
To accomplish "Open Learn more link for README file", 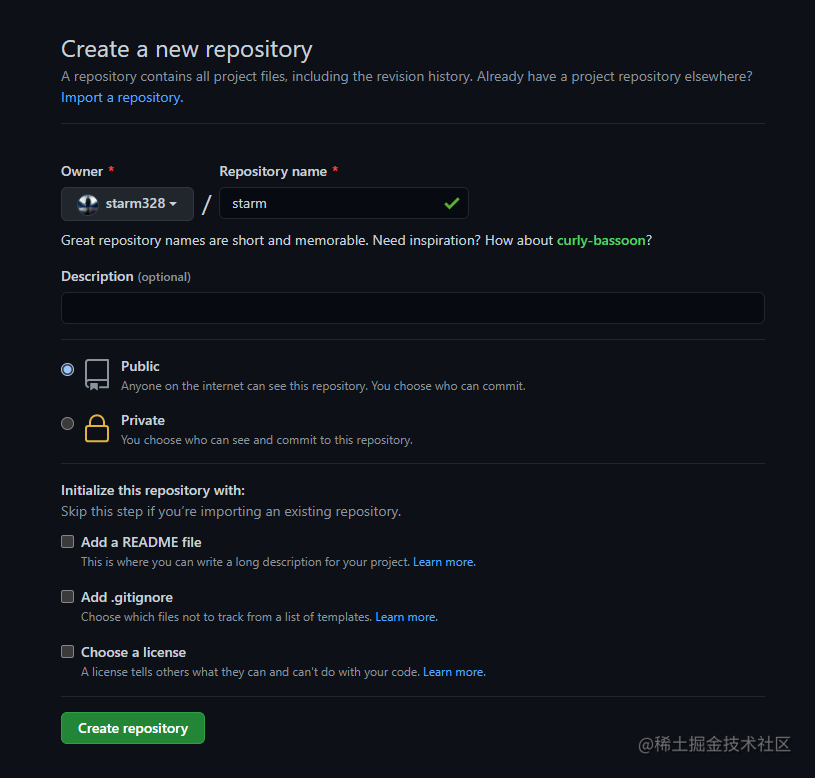I will coord(444,562).
